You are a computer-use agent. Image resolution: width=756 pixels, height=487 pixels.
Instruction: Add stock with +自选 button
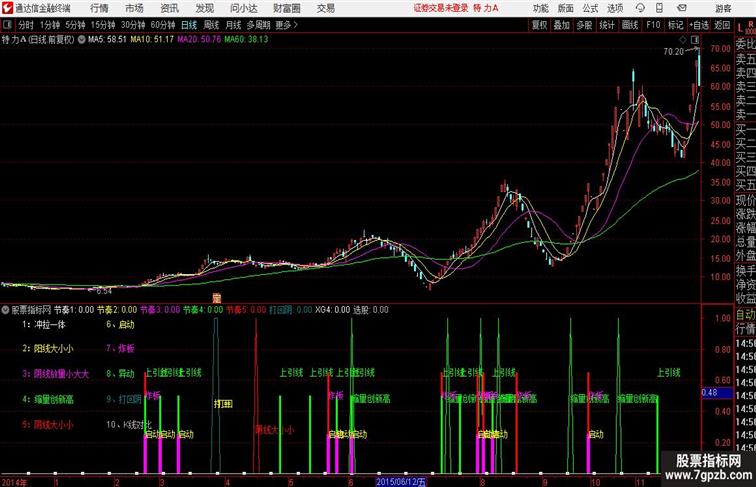click(699, 25)
